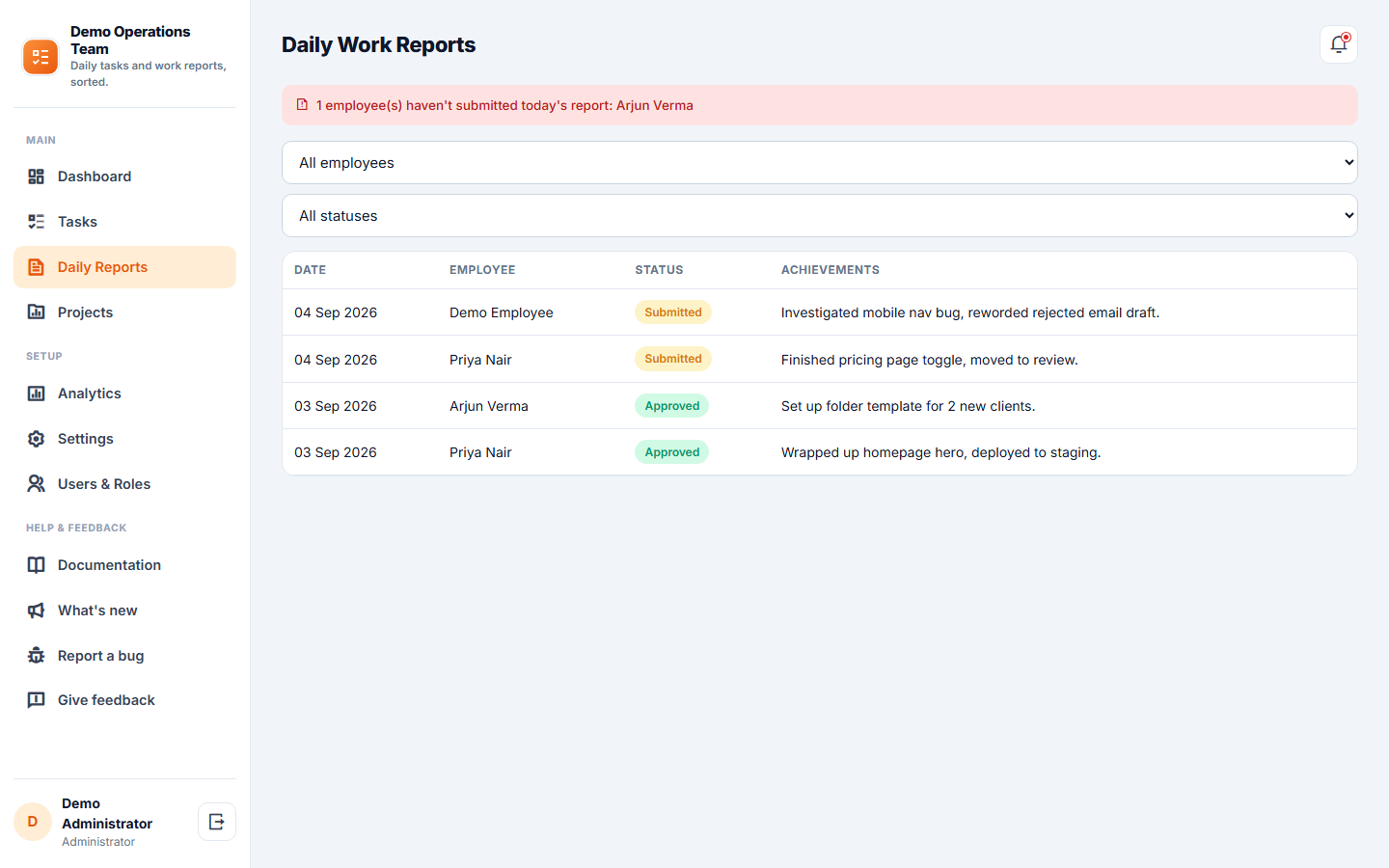This screenshot has width=1389, height=868.
Task: Click the DATE column header
Action: (x=311, y=270)
